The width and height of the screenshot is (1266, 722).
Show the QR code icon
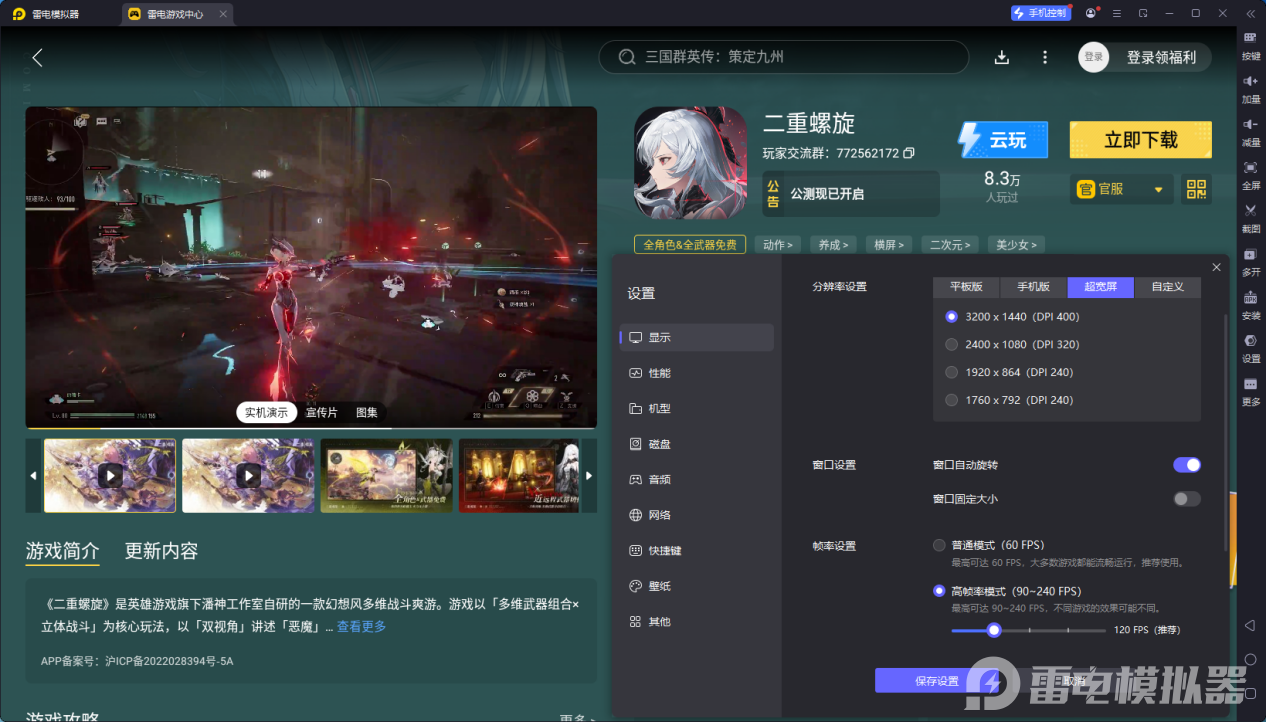coord(1196,189)
